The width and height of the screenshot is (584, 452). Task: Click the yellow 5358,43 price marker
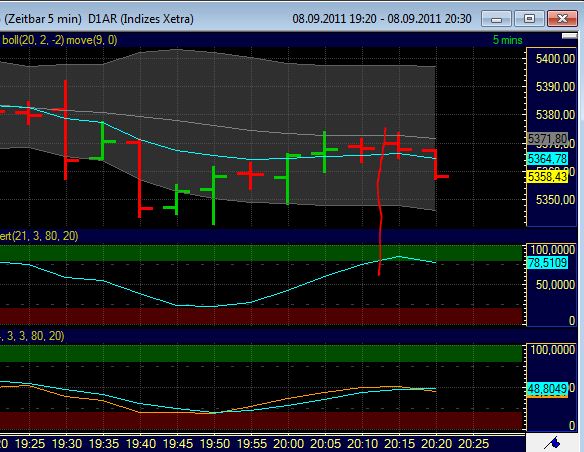pyautogui.click(x=547, y=176)
